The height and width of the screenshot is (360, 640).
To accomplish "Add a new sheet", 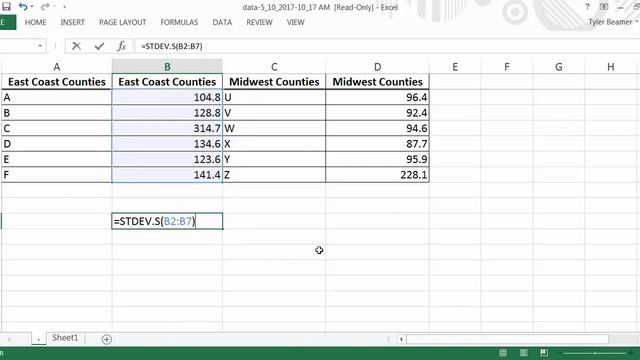I will [107, 339].
